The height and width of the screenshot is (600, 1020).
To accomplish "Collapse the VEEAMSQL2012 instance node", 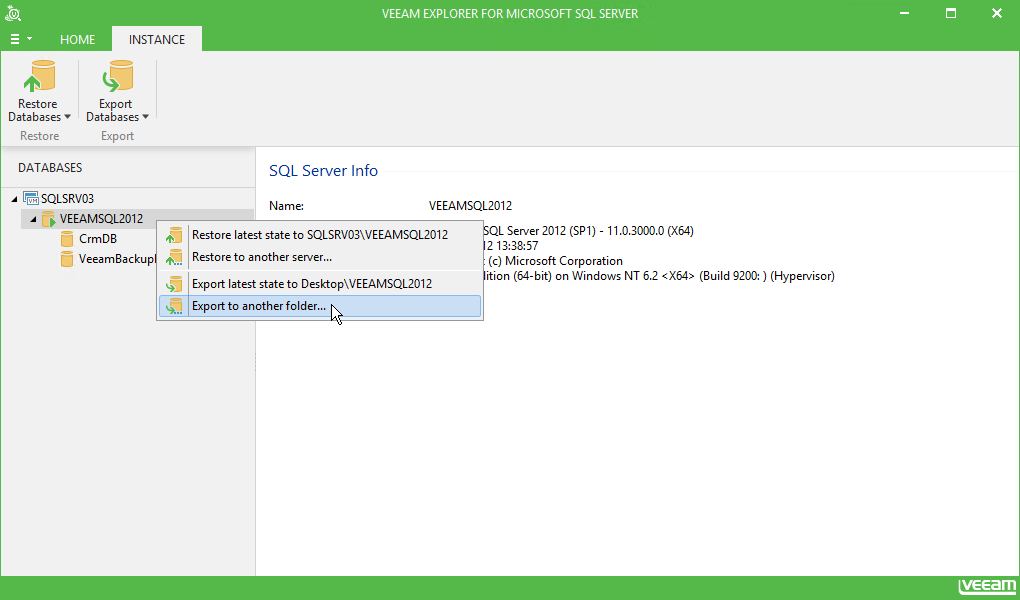I will click(x=33, y=219).
